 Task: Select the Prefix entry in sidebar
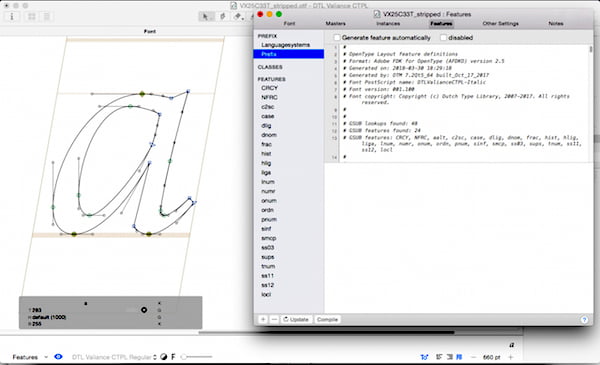(289, 54)
